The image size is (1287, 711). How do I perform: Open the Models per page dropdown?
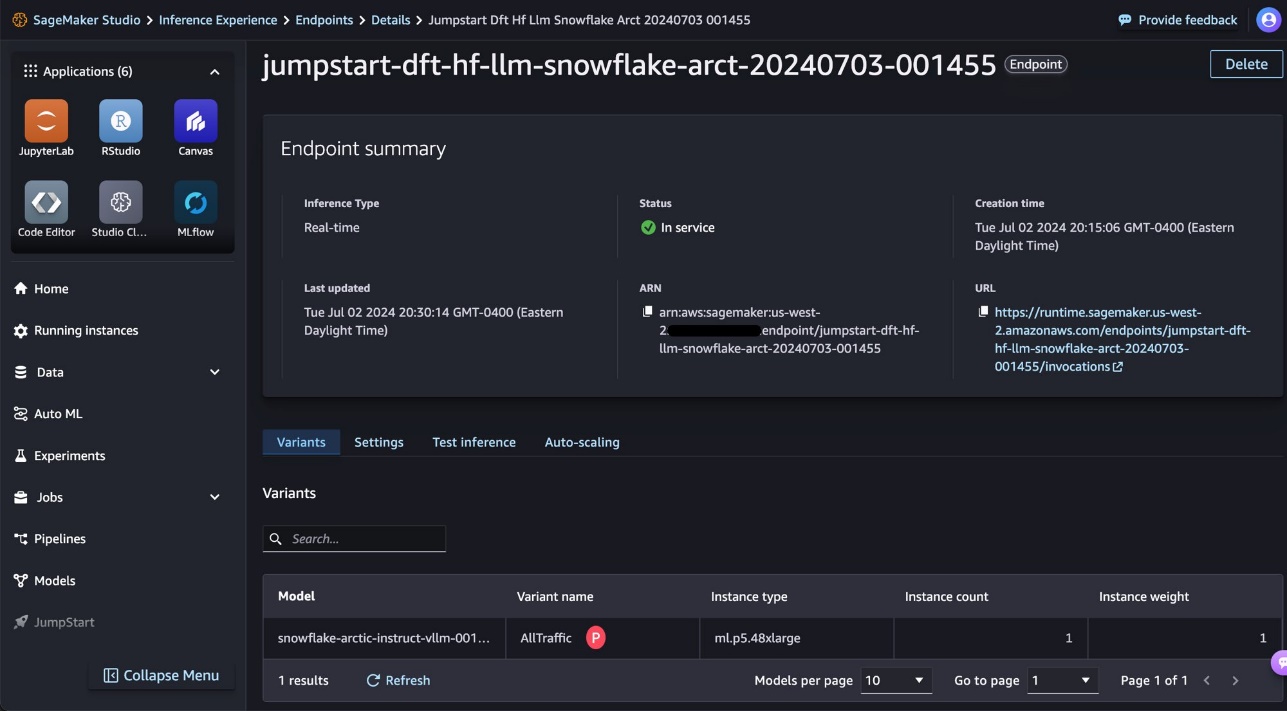coord(896,680)
